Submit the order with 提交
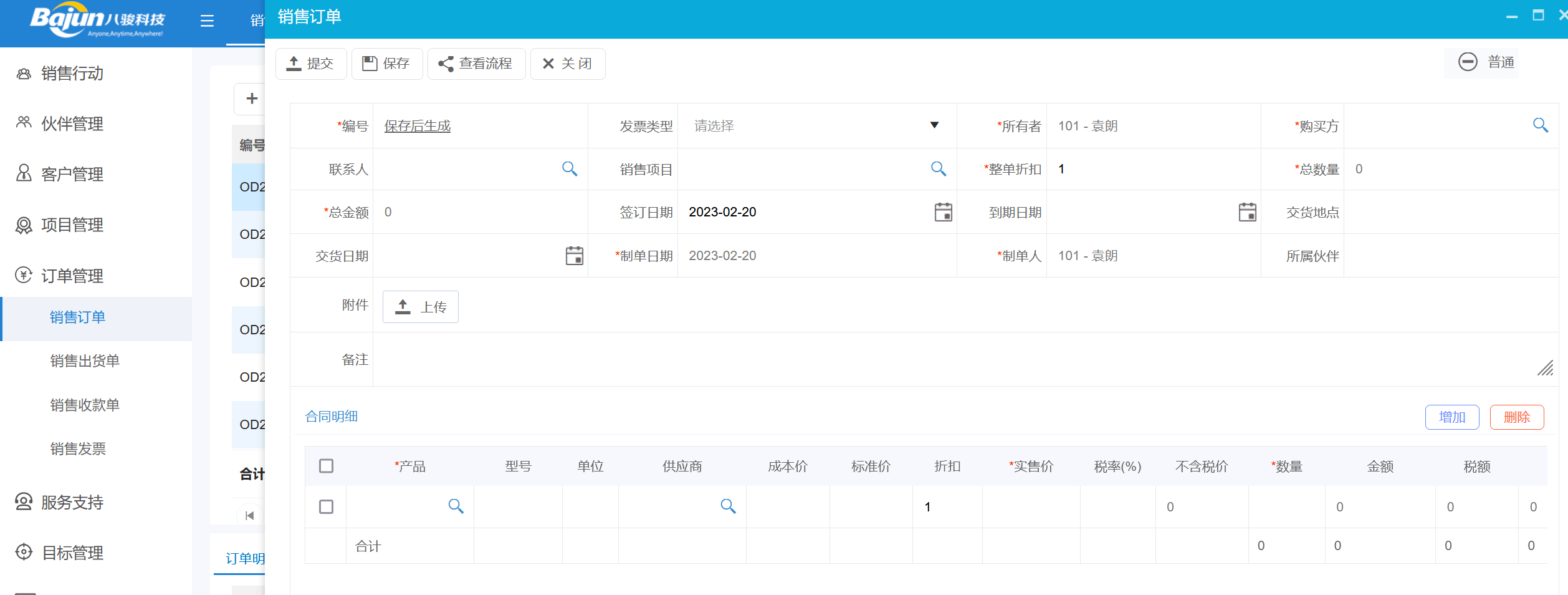The image size is (1568, 595). point(310,63)
